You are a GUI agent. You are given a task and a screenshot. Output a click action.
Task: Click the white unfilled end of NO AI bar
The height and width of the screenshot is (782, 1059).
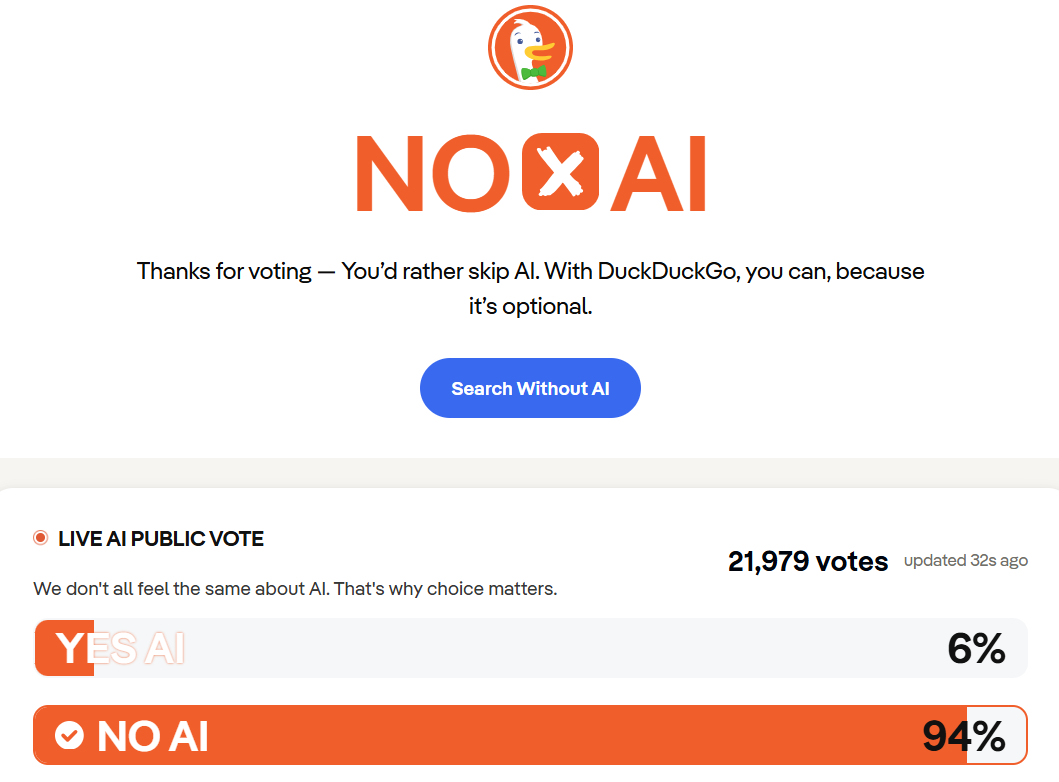pyautogui.click(x=1012, y=737)
